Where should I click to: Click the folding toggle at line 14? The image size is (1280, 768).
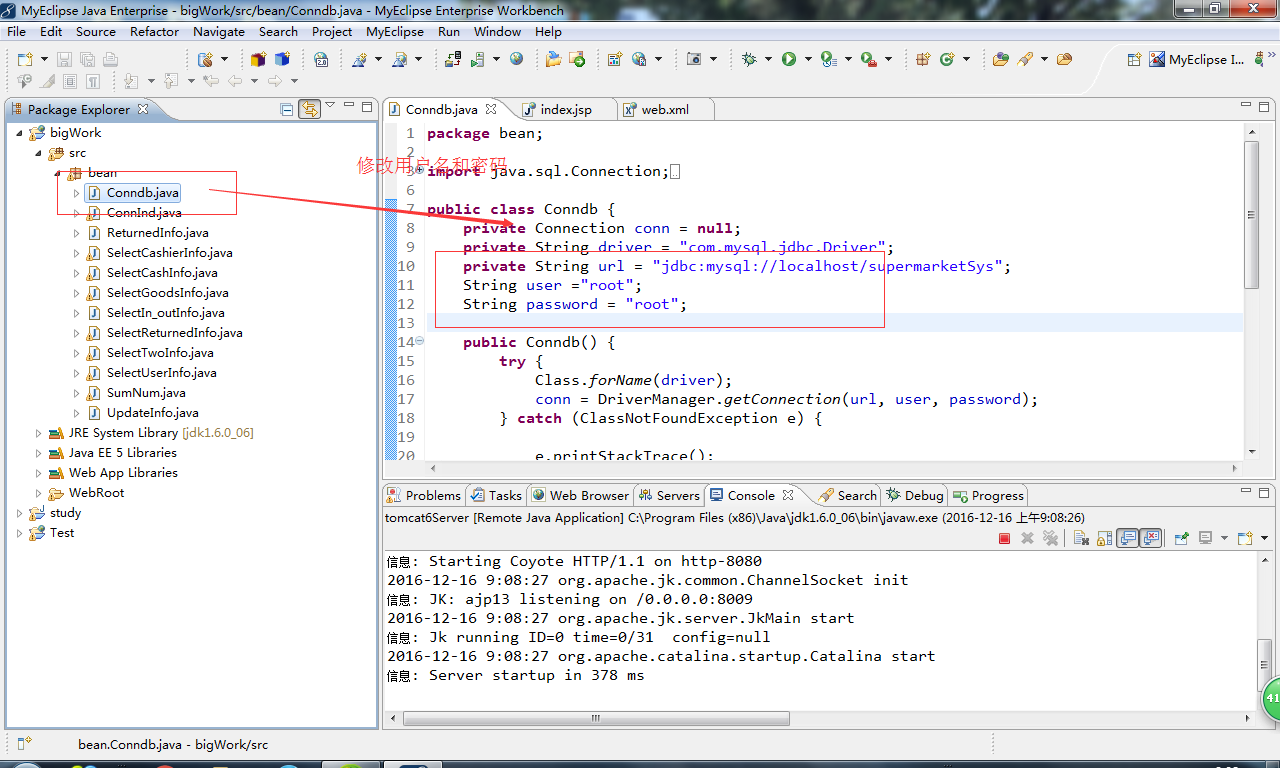coord(419,341)
